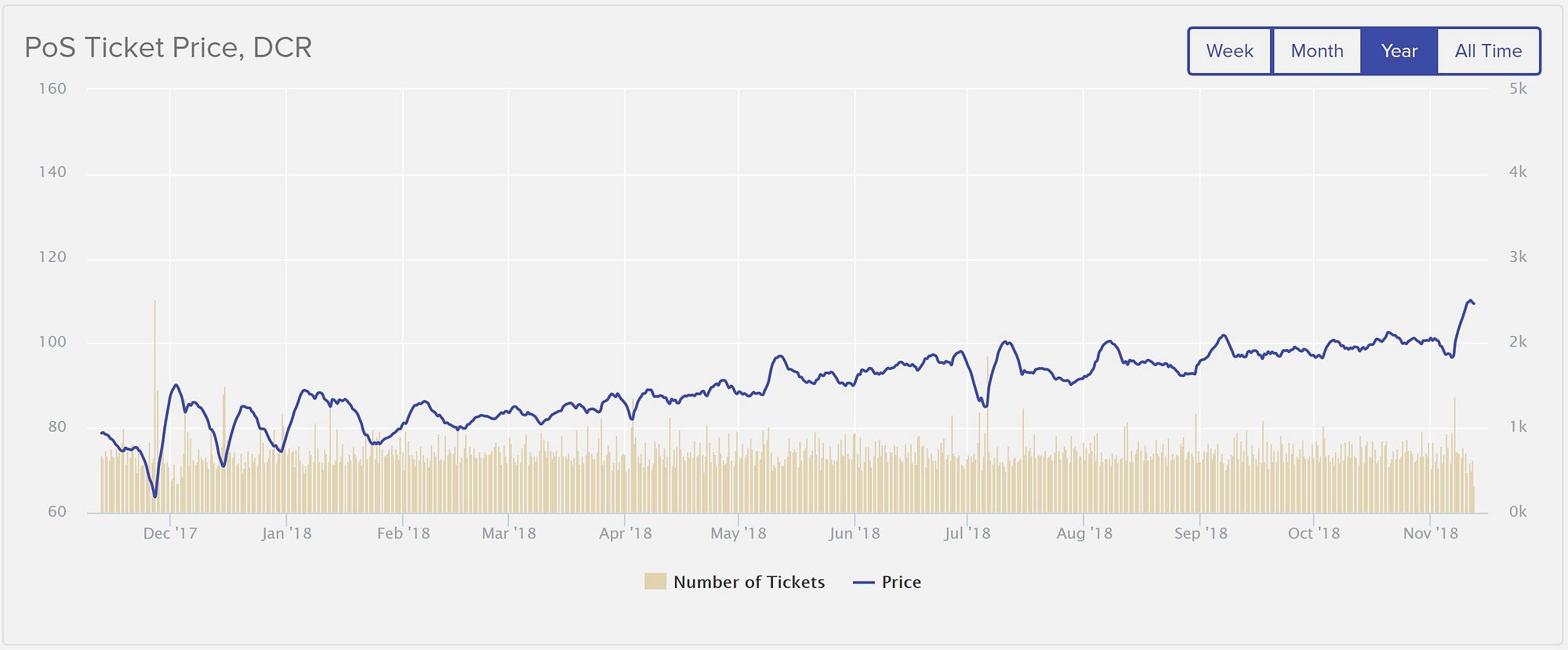Click the Jul '18 x-axis label
The height and width of the screenshot is (650, 1568).
point(967,533)
